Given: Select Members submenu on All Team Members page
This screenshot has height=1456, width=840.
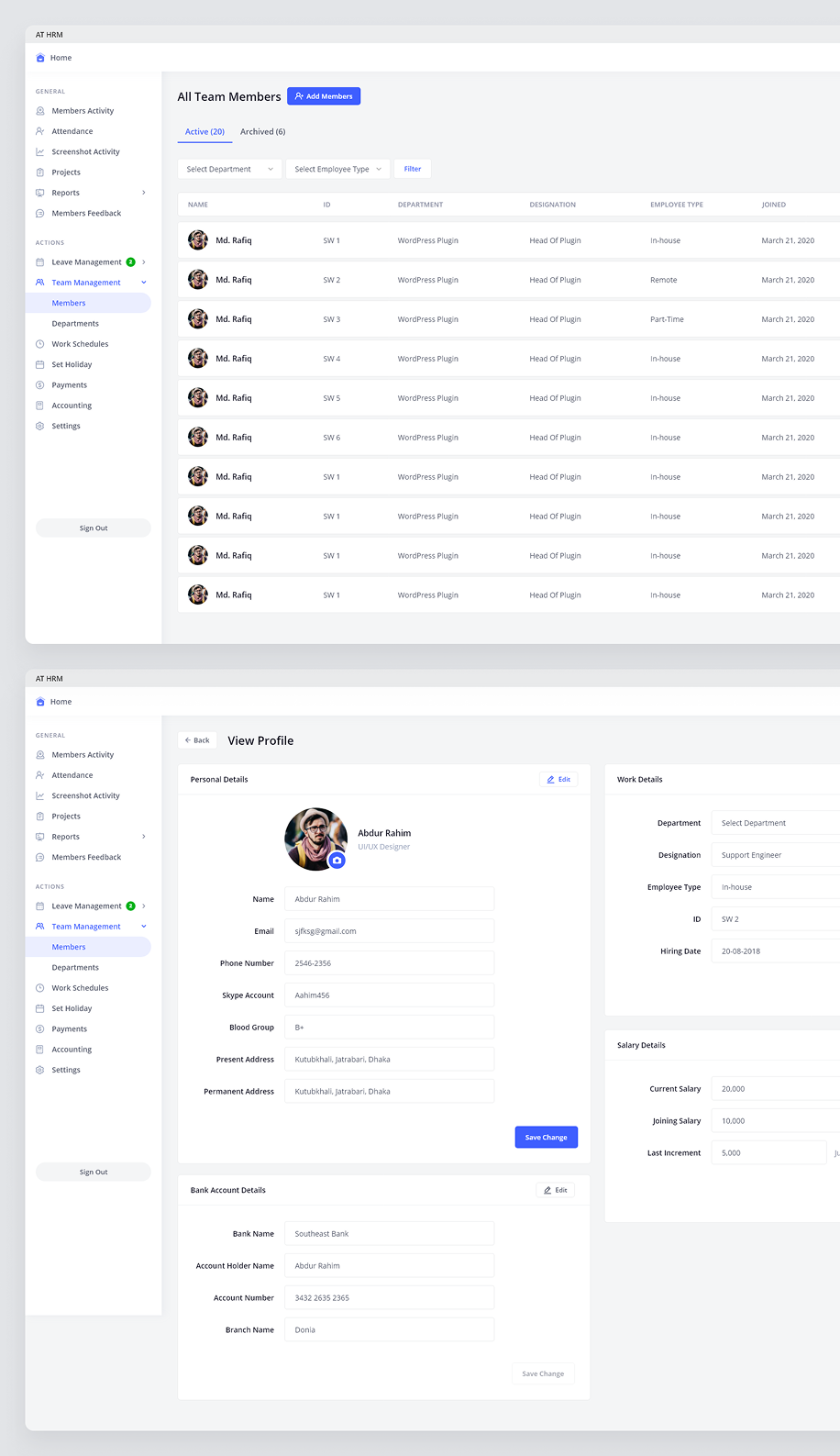Looking at the screenshot, I should click(89, 303).
